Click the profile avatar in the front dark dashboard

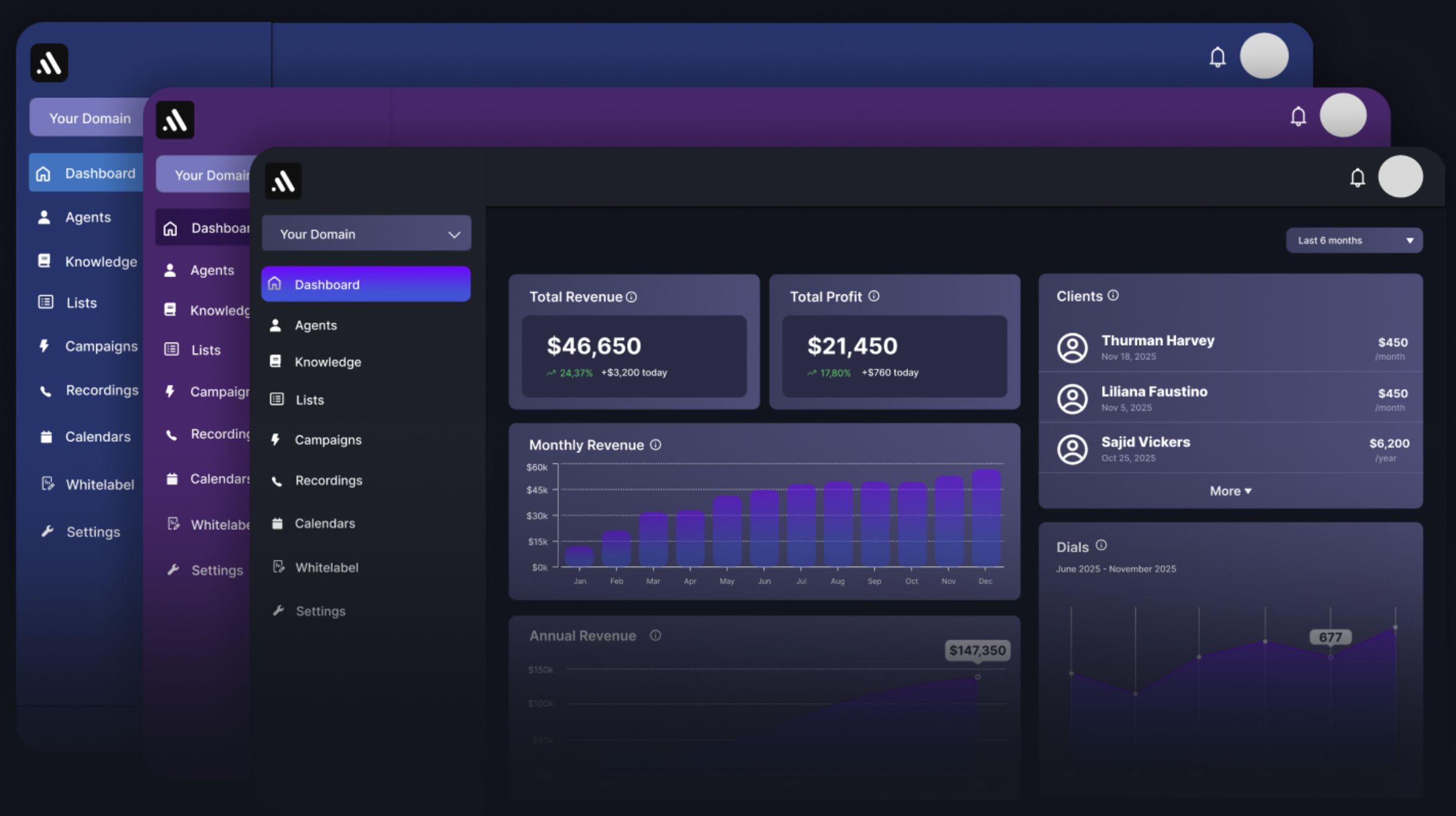(1400, 177)
